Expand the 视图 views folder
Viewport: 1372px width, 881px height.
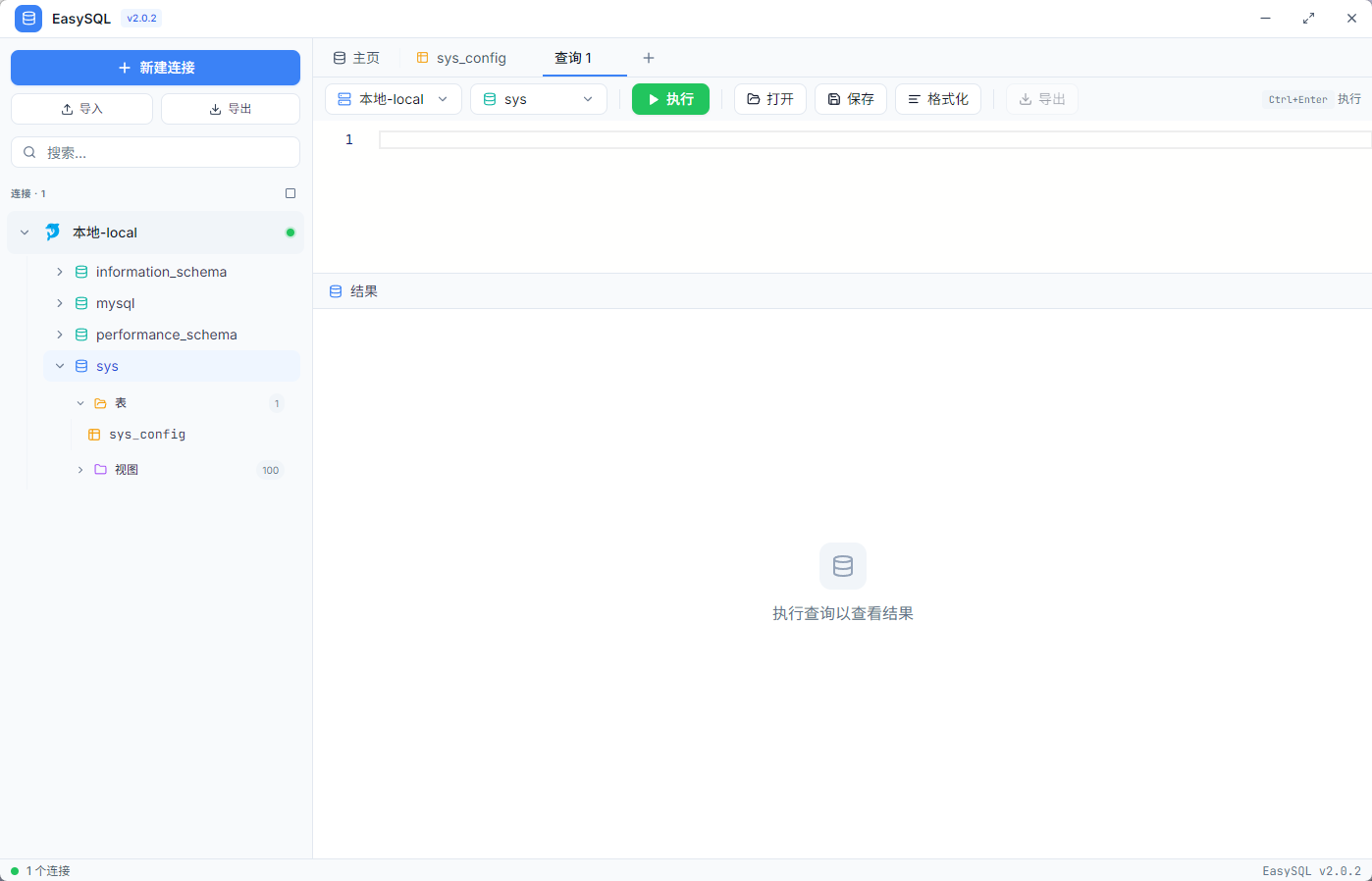pos(79,469)
